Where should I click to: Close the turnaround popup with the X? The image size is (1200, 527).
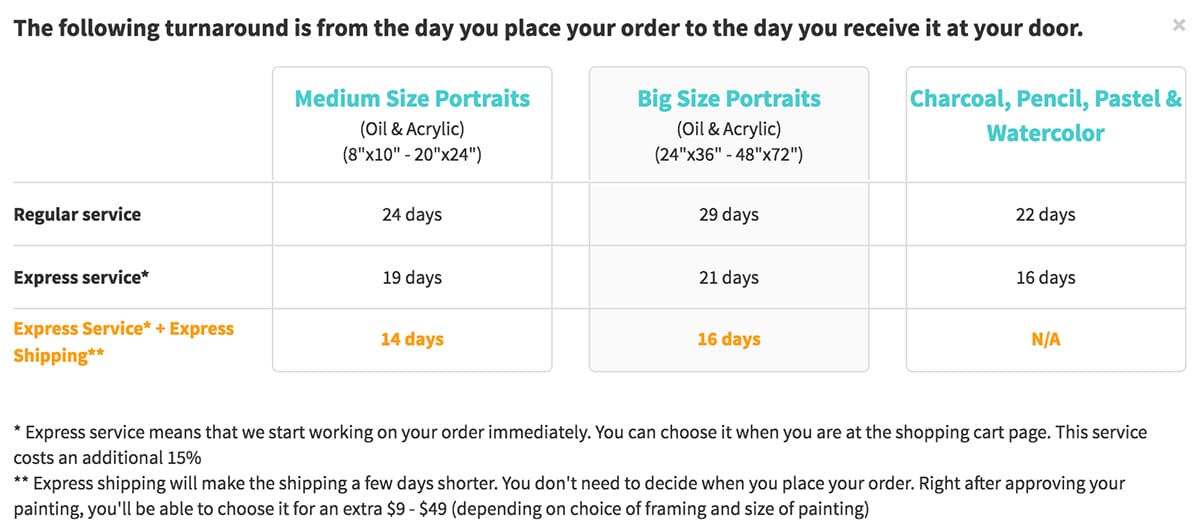(1178, 26)
